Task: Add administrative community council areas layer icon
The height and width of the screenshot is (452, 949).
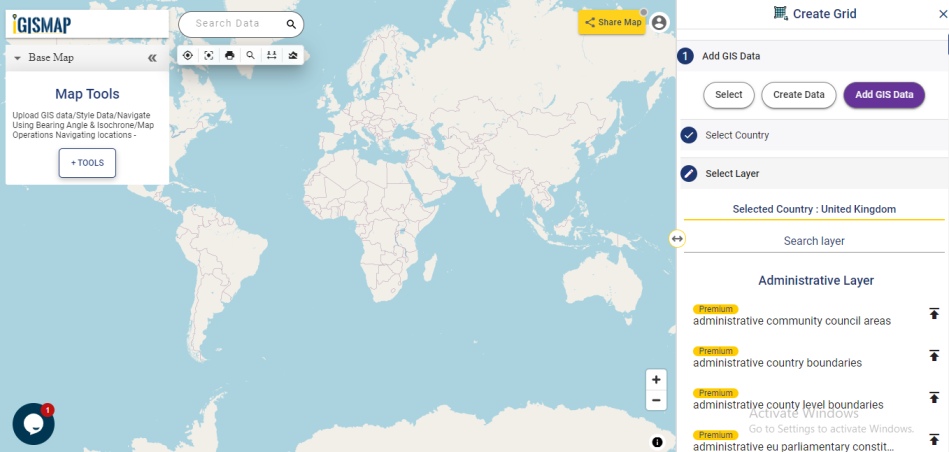Action: click(x=934, y=313)
